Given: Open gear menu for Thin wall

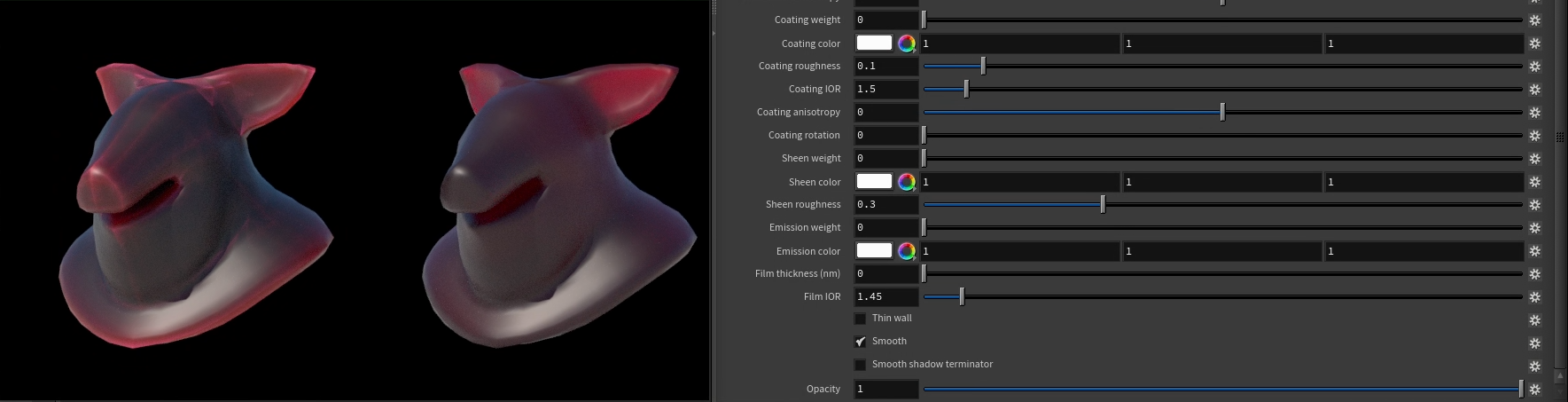Looking at the screenshot, I should tap(1535, 320).
